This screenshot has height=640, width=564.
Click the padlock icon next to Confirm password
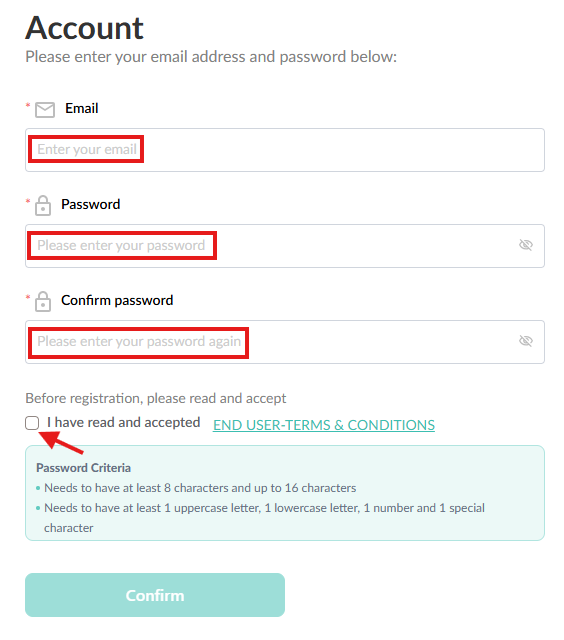[43, 302]
